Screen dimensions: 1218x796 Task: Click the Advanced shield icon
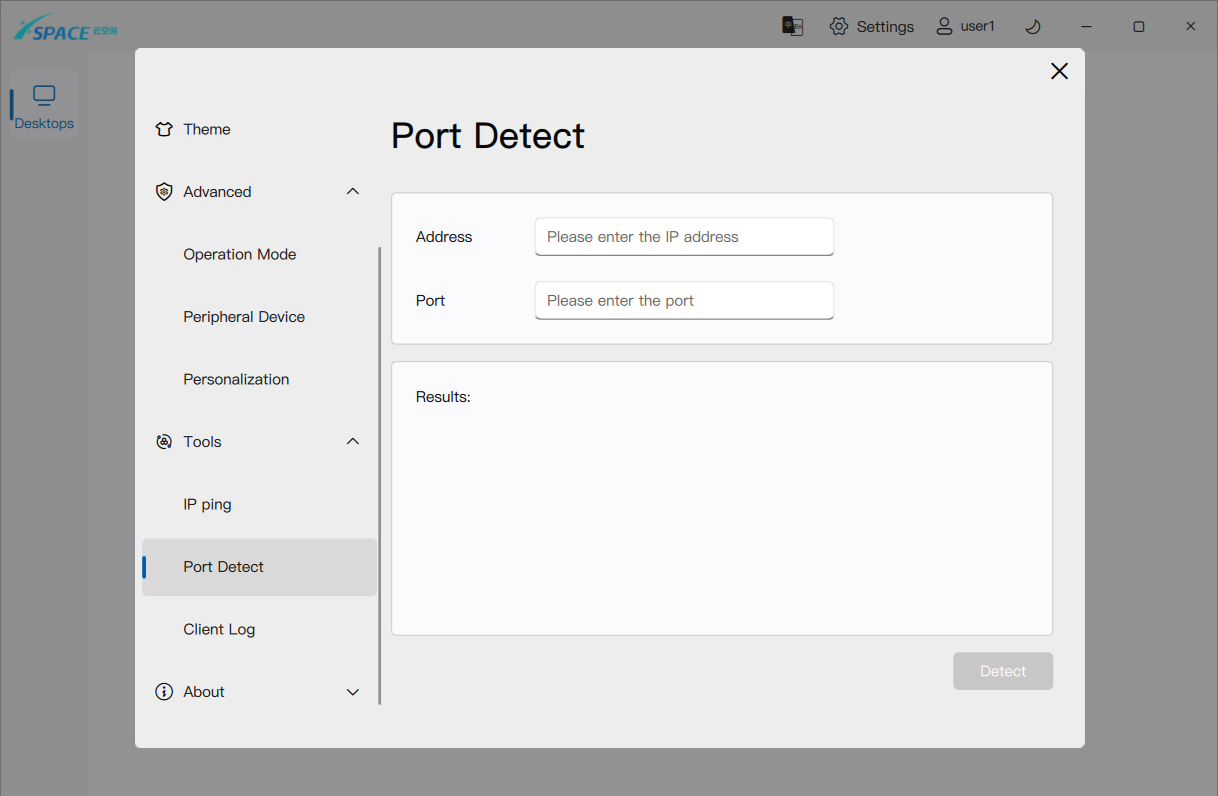click(x=165, y=192)
